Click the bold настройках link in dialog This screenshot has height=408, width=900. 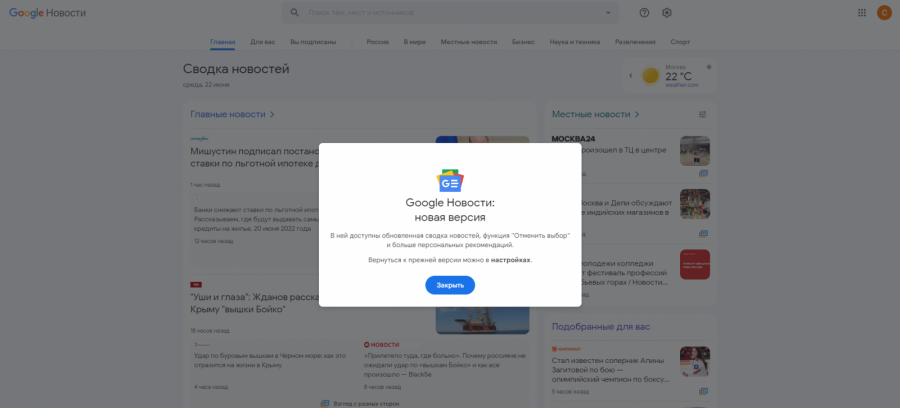pyautogui.click(x=511, y=260)
